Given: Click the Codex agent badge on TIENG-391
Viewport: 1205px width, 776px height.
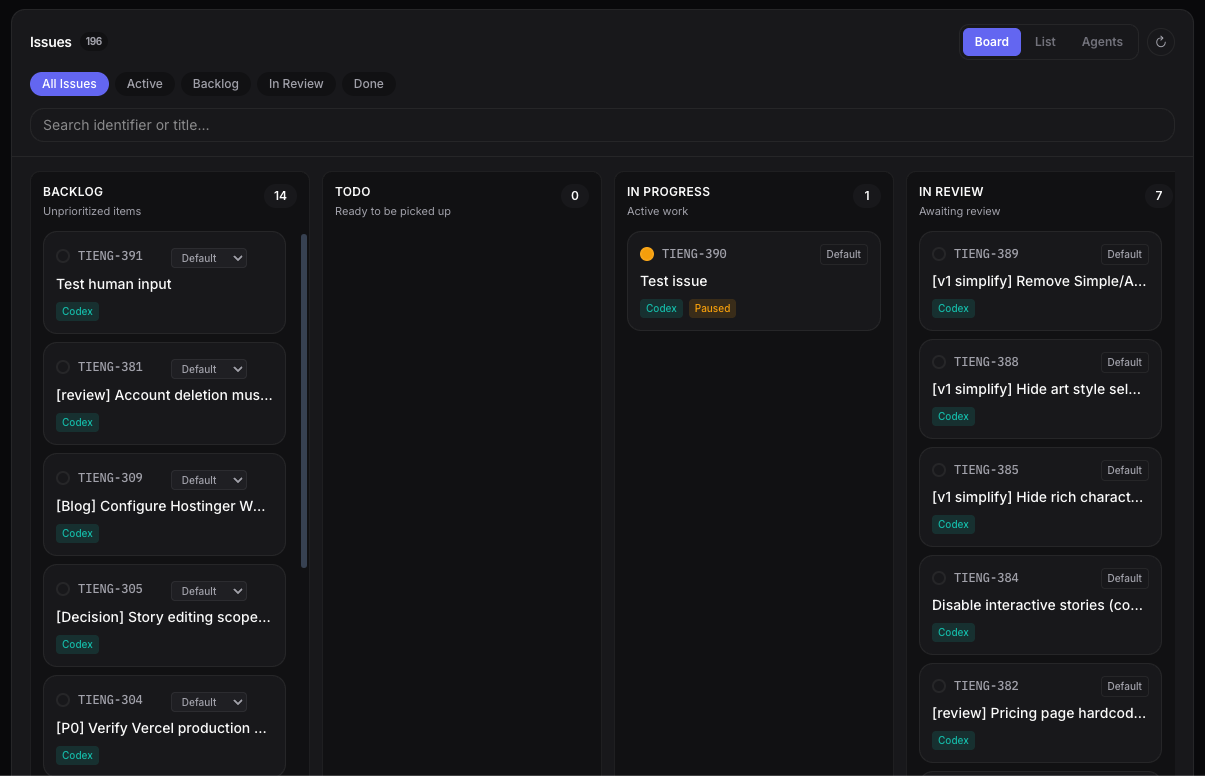Looking at the screenshot, I should click(77, 311).
